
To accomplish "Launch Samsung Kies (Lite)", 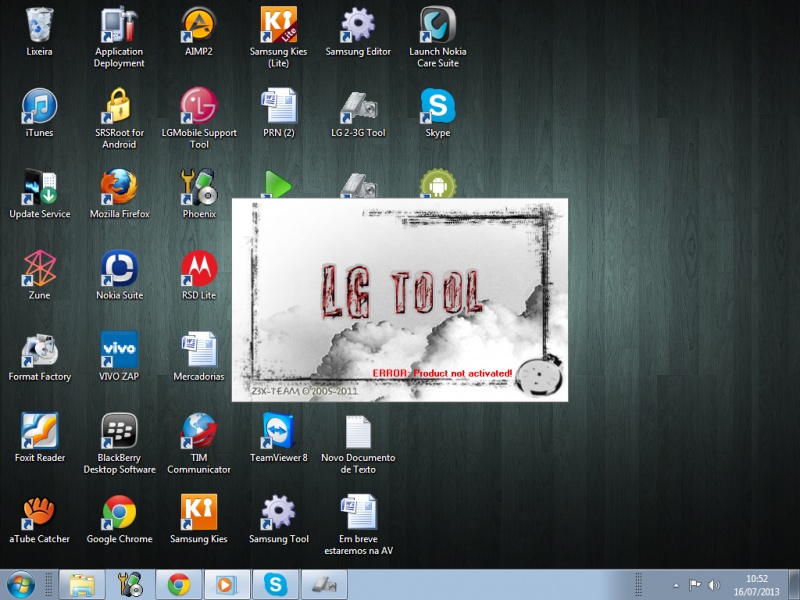I will tap(278, 37).
